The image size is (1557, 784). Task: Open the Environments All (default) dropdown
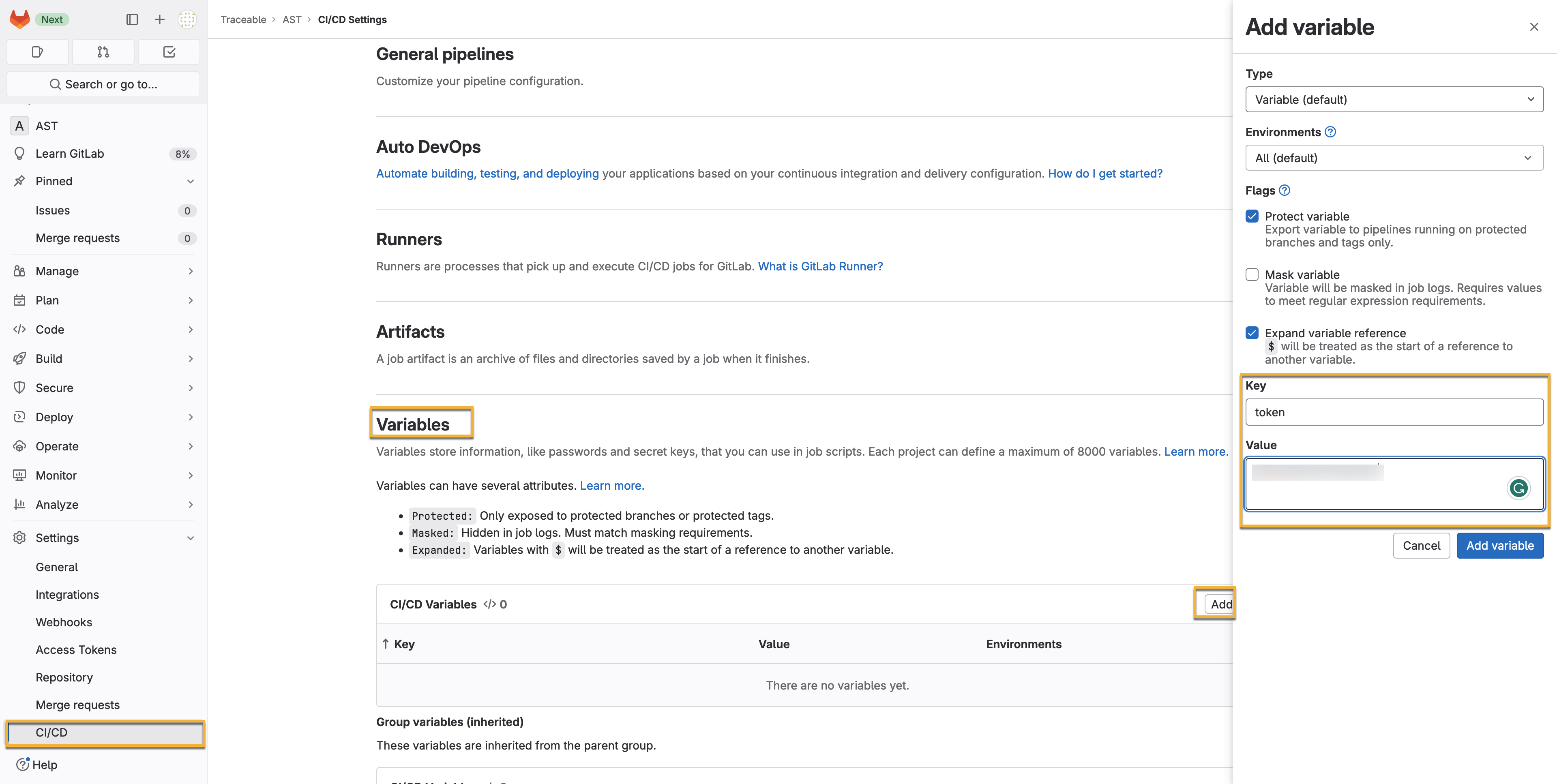click(1394, 158)
